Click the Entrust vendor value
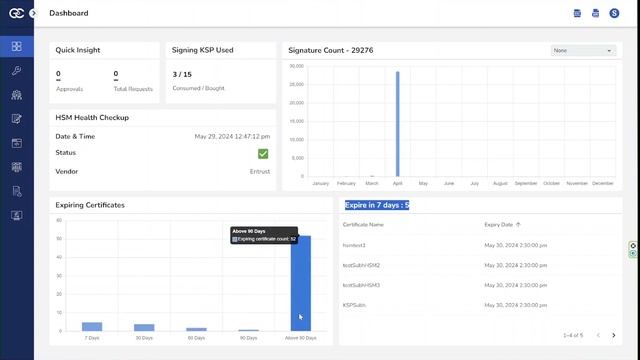 point(260,171)
